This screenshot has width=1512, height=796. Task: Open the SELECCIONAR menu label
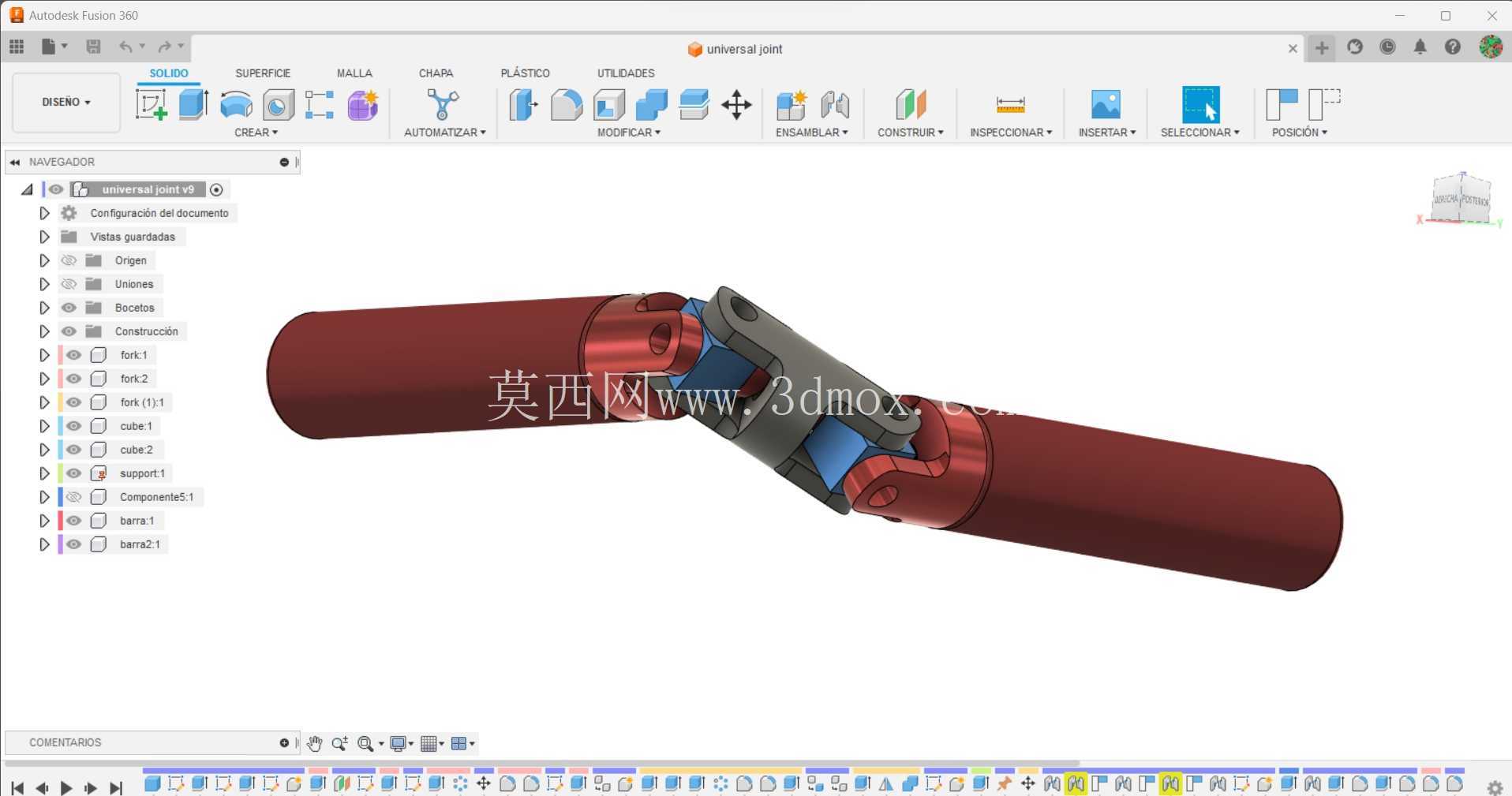tap(1199, 133)
